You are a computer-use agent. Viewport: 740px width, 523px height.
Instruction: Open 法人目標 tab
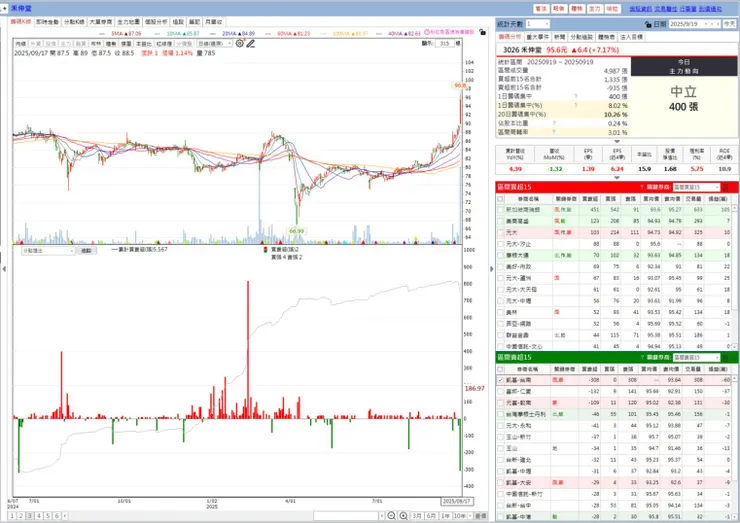click(631, 37)
